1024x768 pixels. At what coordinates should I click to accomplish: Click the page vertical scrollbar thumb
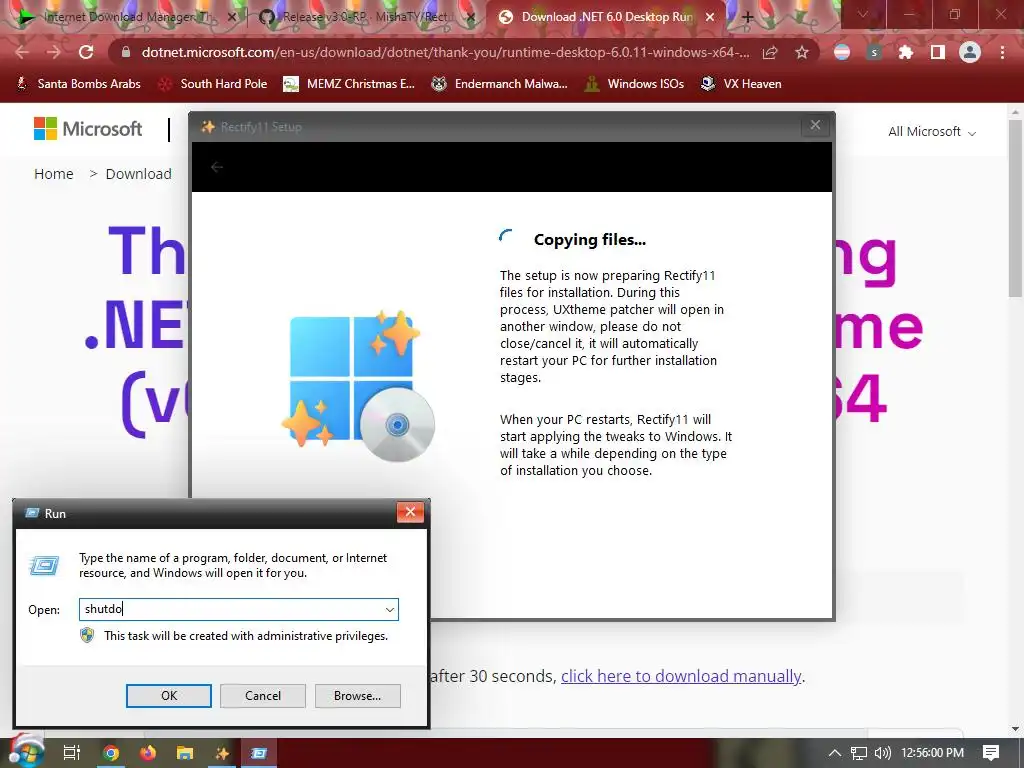pos(1015,208)
